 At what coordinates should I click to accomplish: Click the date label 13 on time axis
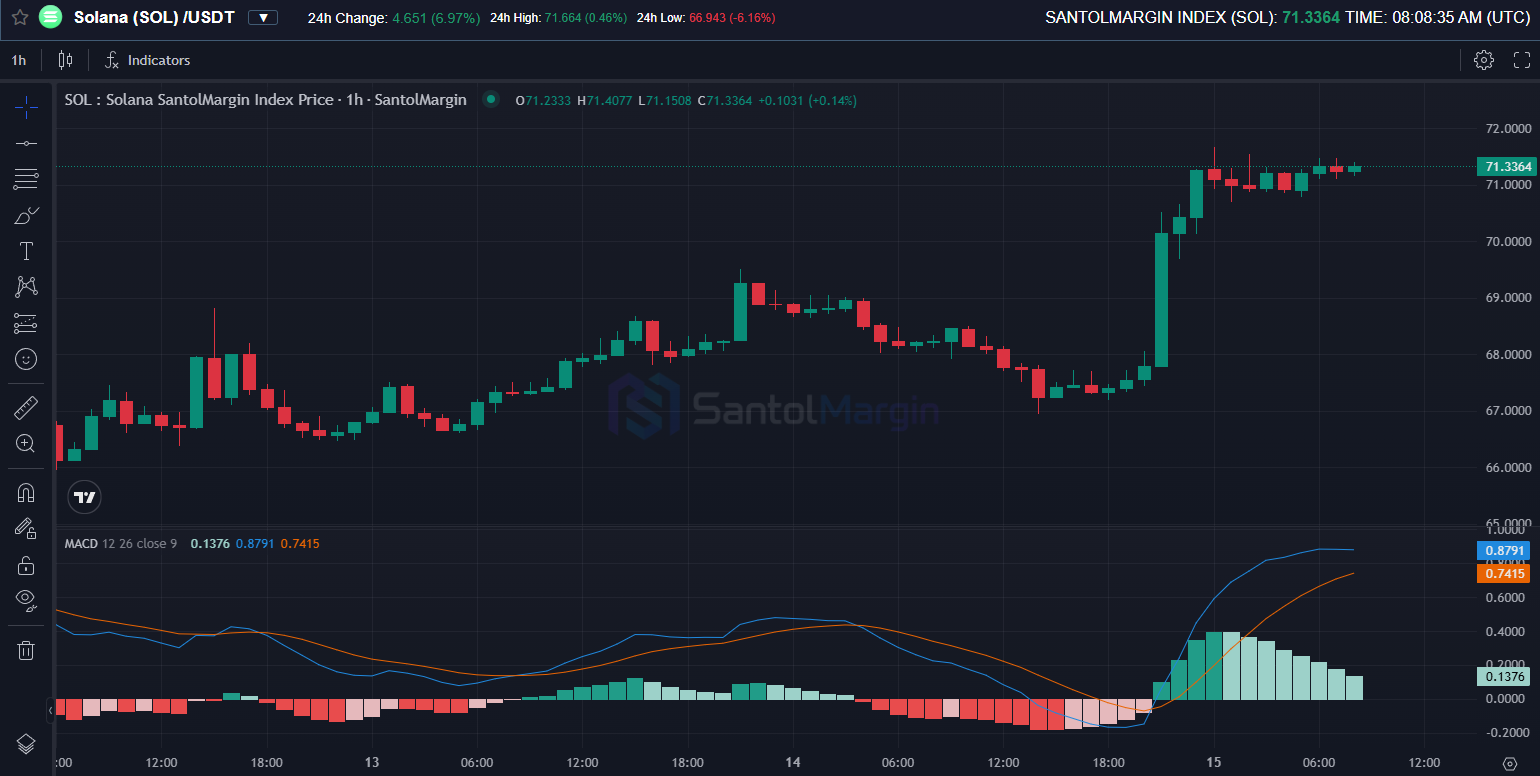[372, 763]
